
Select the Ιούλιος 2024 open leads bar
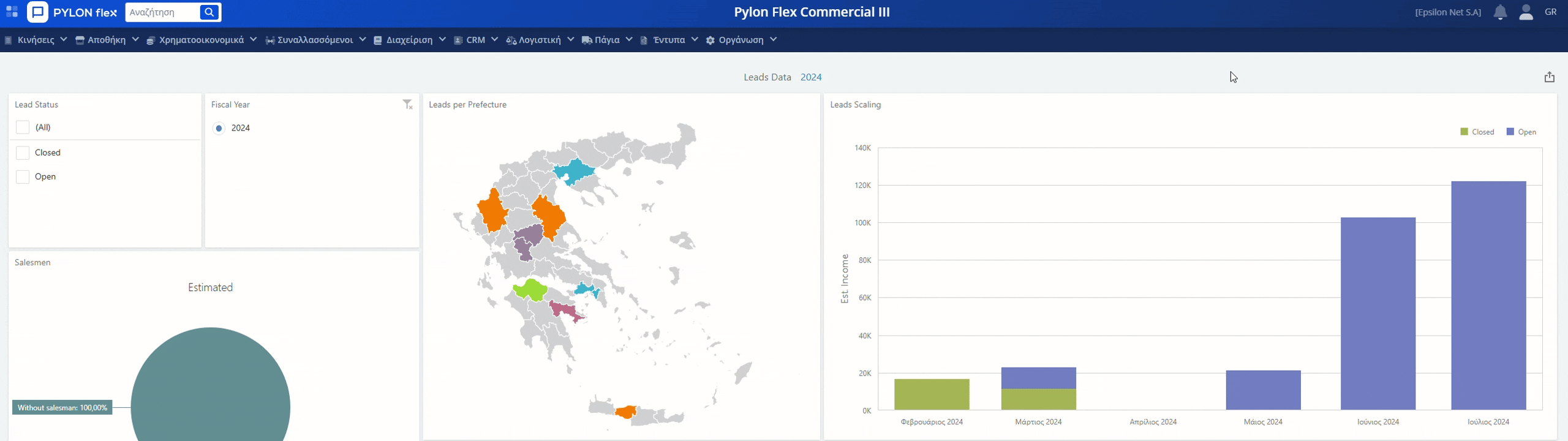tap(1488, 295)
